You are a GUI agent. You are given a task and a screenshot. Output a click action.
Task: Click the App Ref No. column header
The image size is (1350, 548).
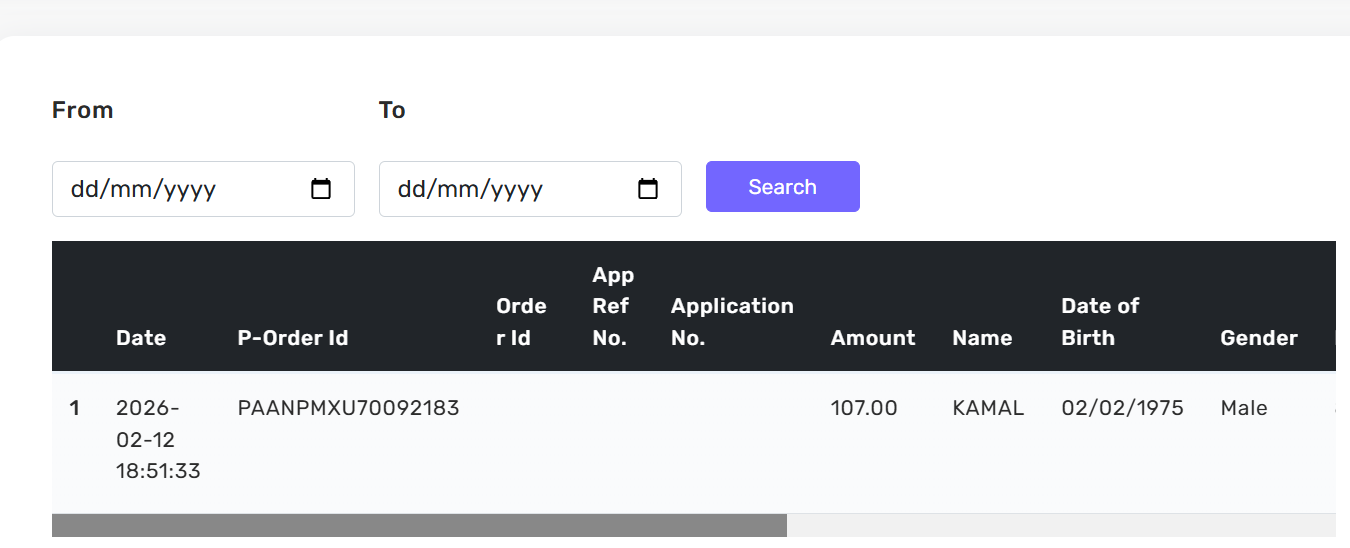tap(613, 306)
